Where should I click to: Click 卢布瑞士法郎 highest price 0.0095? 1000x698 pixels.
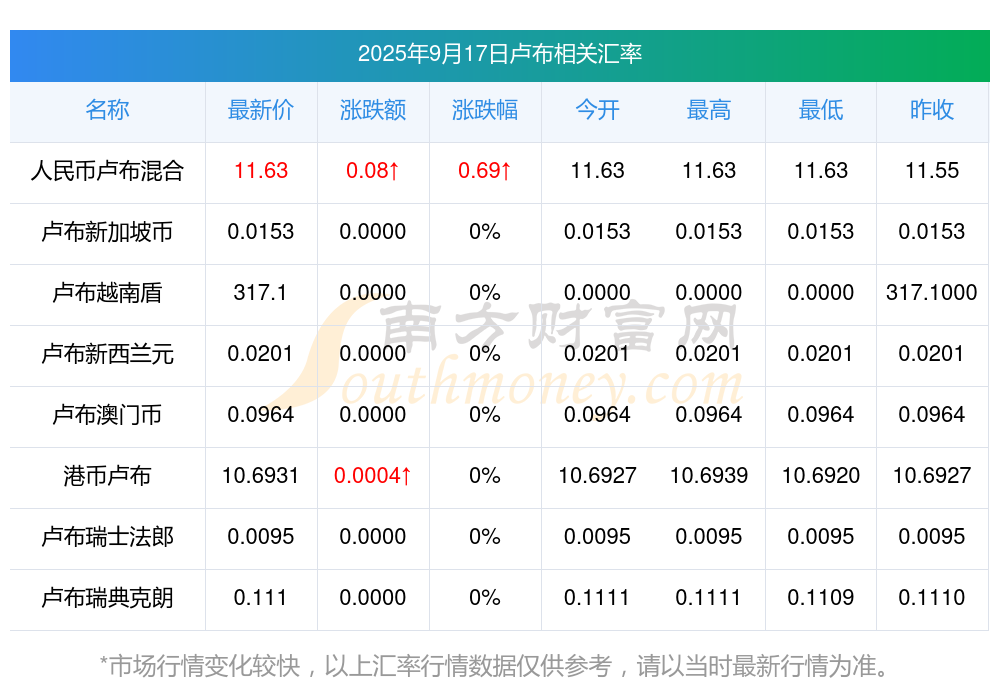pos(709,537)
